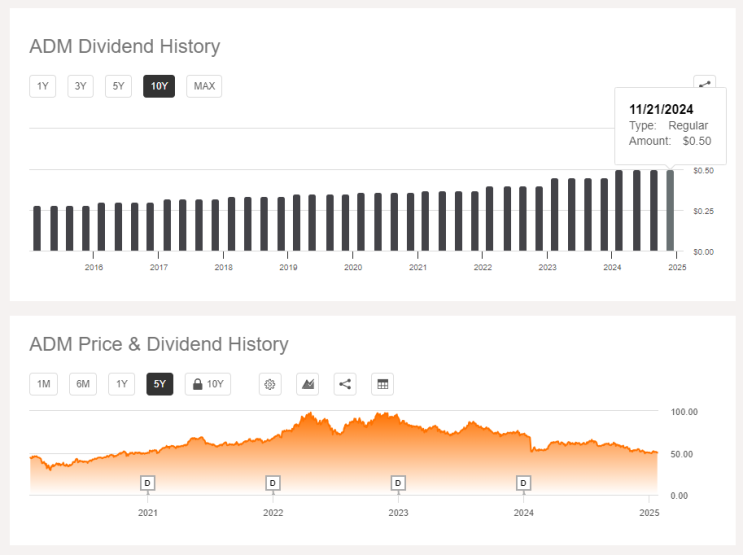Screen dimensions: 743x555
Task: Choose 5Y range for Dividend History
Action: pos(118,86)
